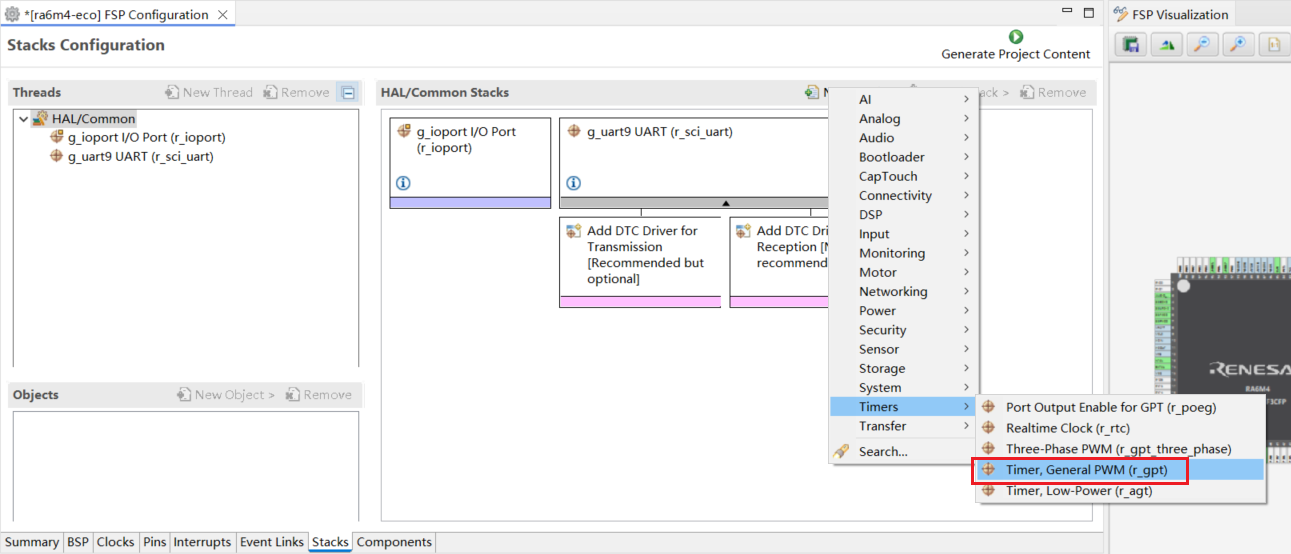
Task: Switch to the Summary tab
Action: coord(32,542)
